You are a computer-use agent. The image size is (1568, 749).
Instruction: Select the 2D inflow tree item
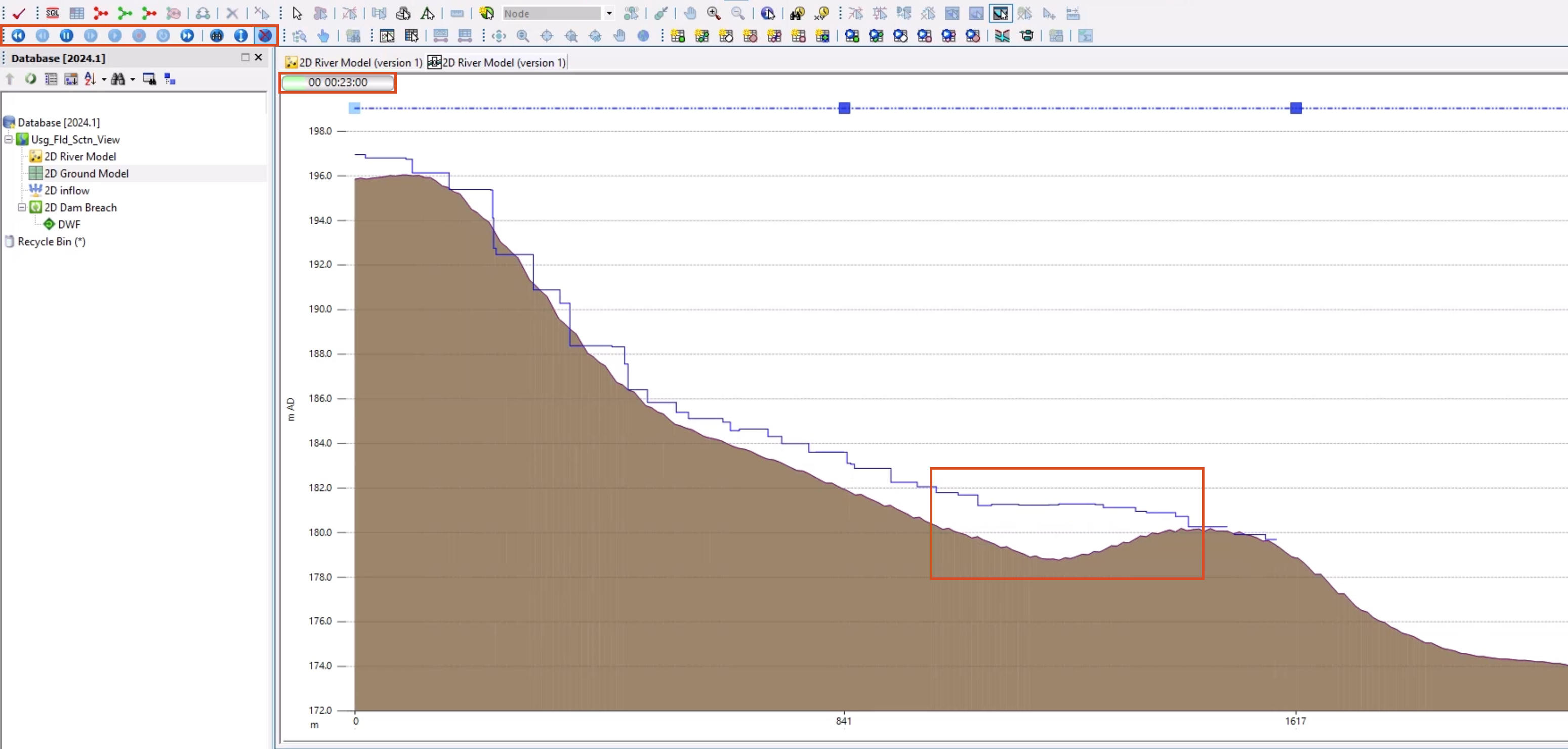(67, 190)
